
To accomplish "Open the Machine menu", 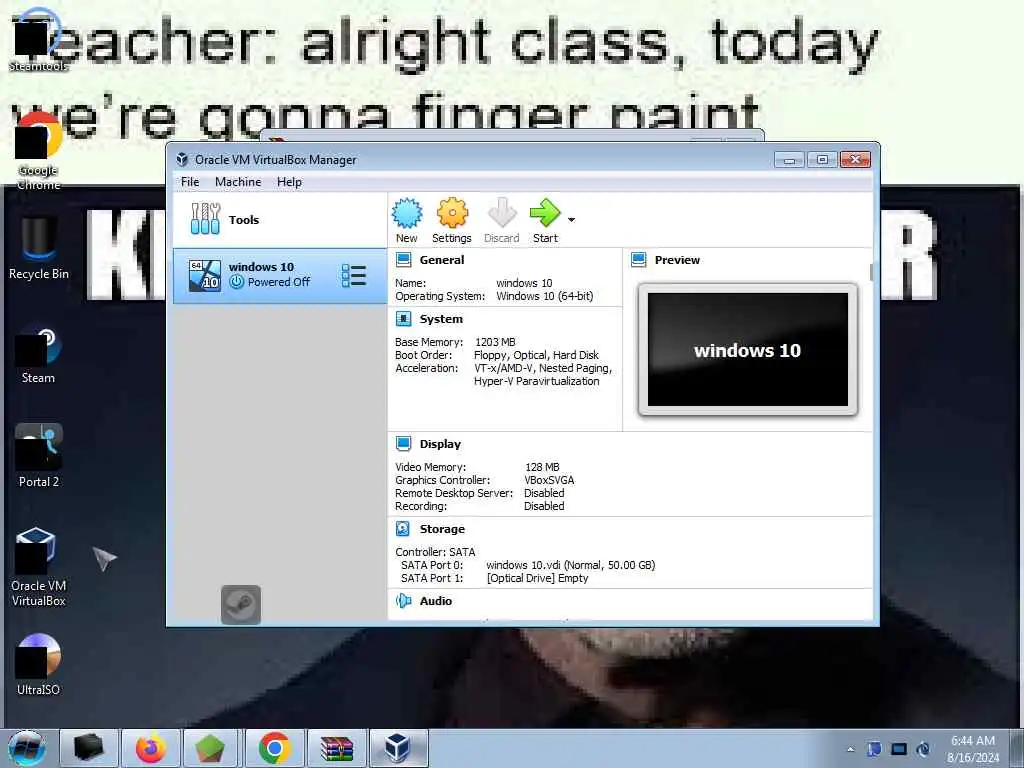I will point(238,182).
